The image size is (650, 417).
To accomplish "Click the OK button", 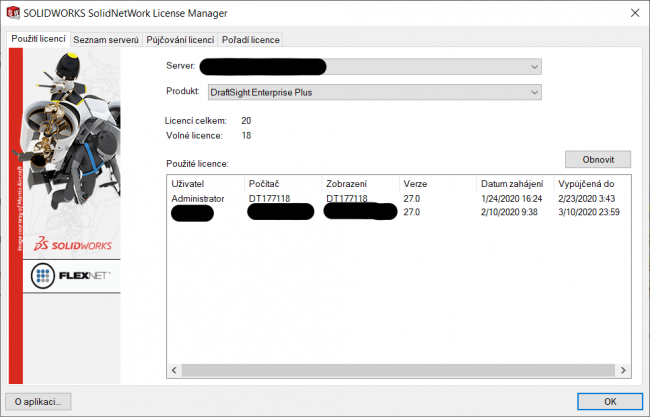I will point(611,401).
